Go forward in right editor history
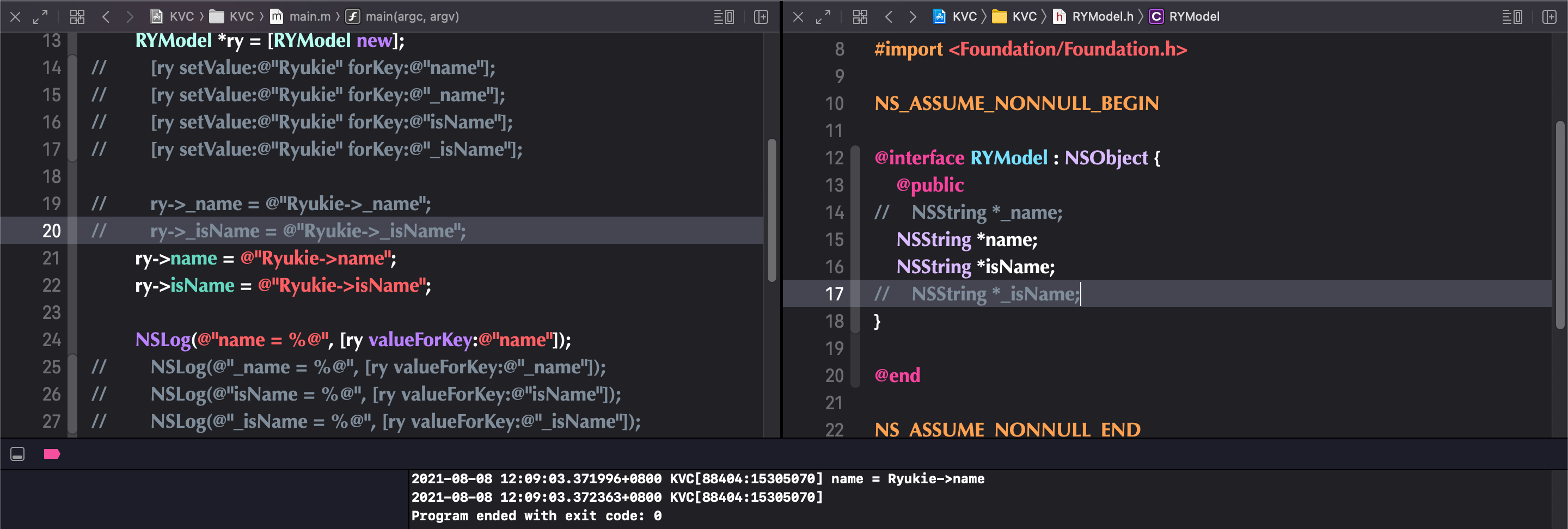This screenshot has height=529, width=1568. [x=912, y=17]
